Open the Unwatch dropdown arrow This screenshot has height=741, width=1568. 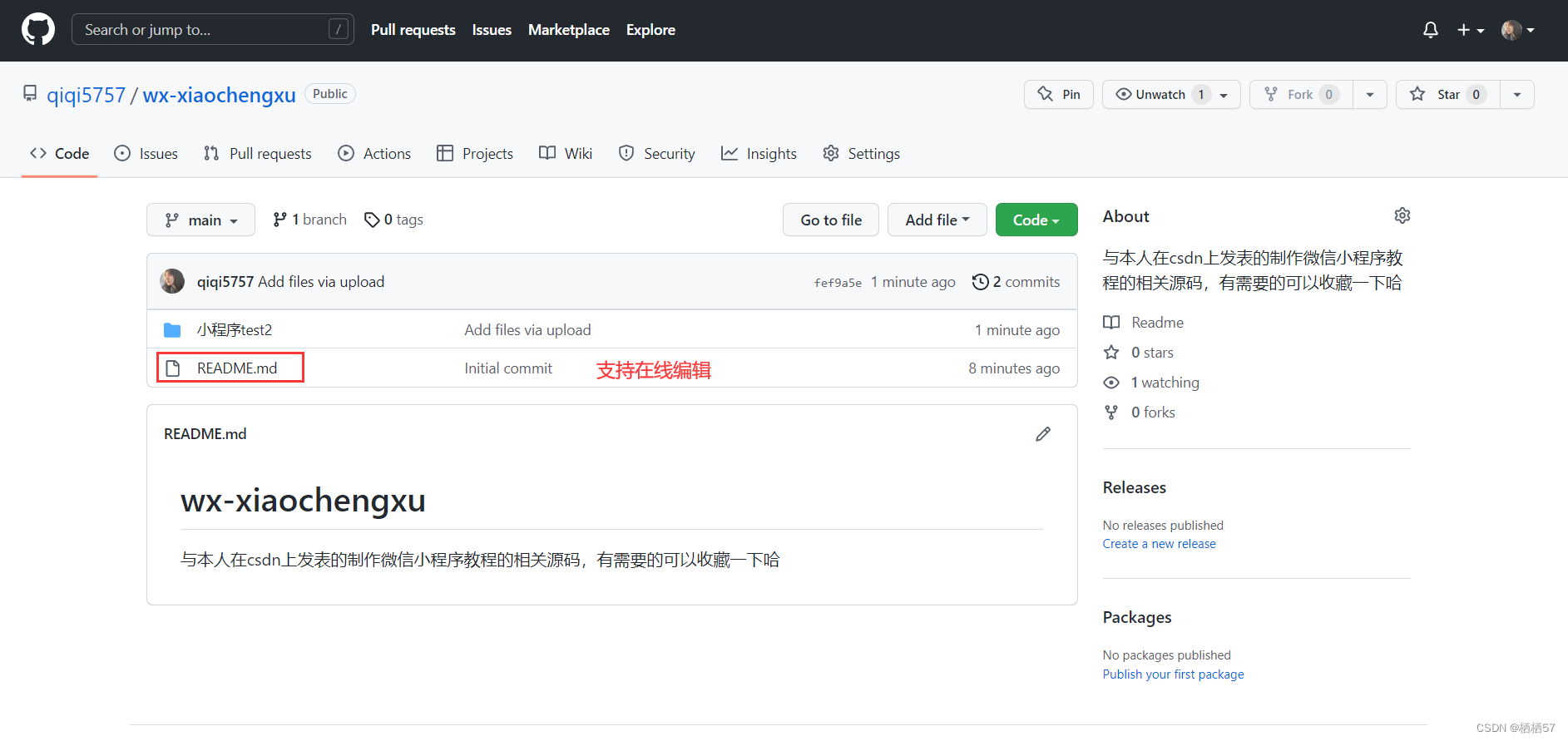coord(1224,95)
